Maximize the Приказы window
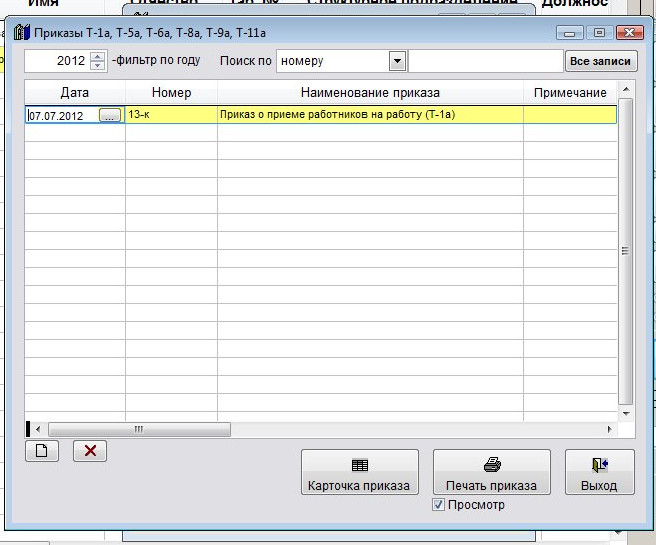Screen dimensions: 656x545 (x=600, y=33)
